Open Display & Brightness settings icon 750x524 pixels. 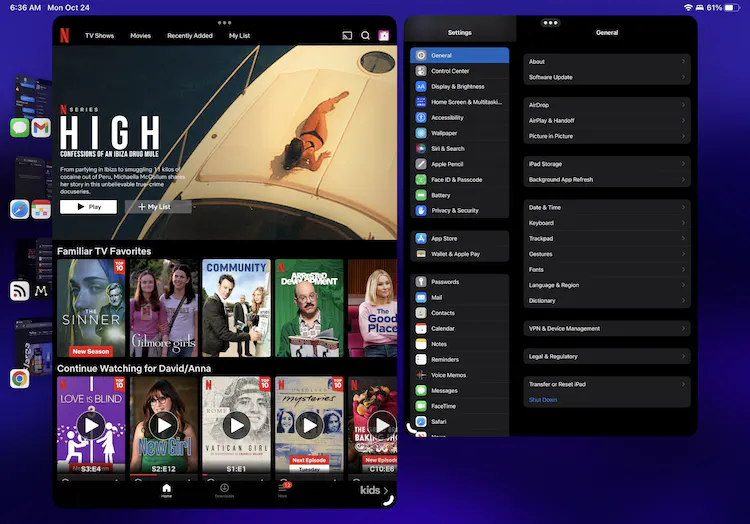[x=421, y=87]
